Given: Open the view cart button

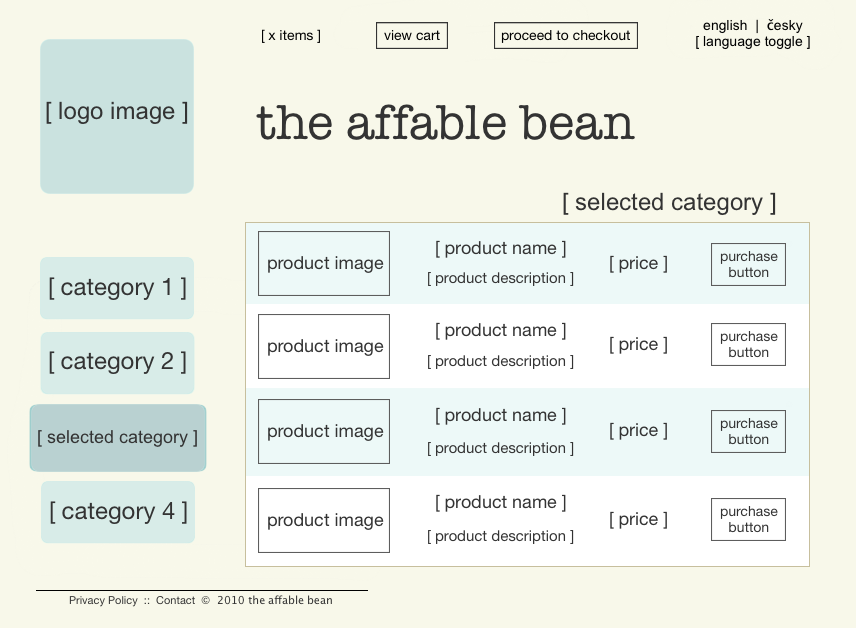Looking at the screenshot, I should (412, 36).
